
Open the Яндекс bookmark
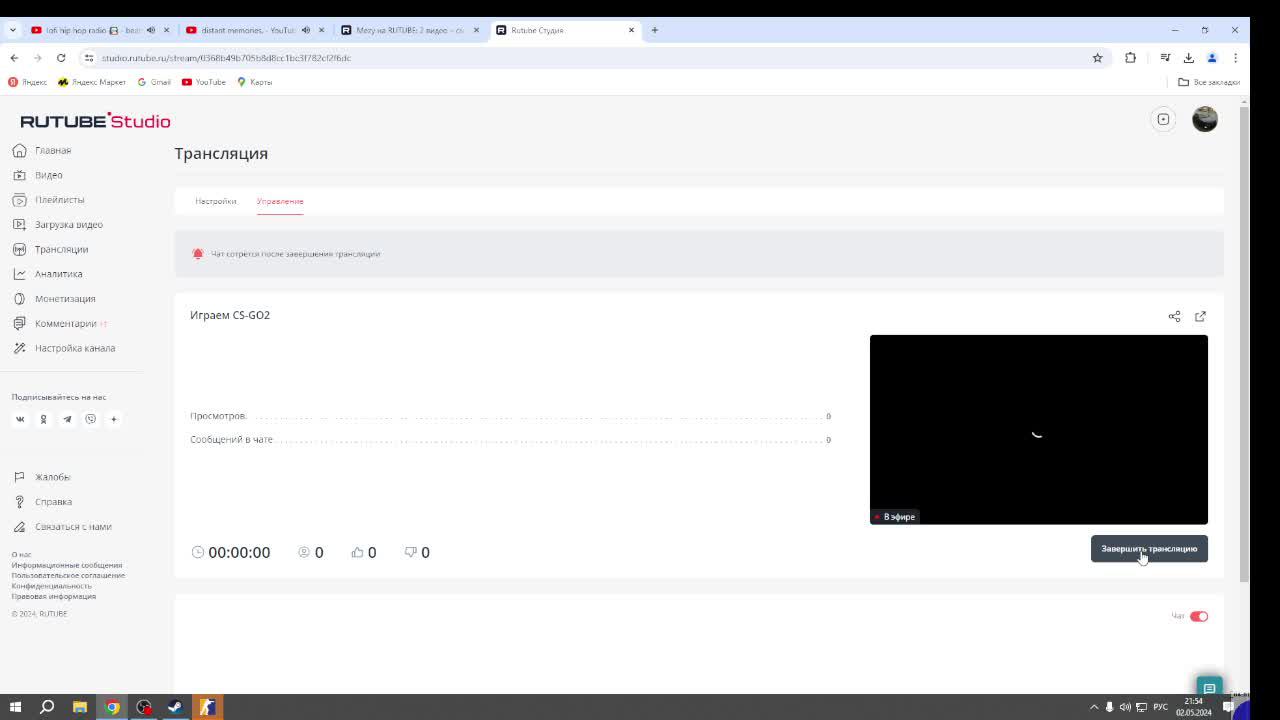(28, 82)
